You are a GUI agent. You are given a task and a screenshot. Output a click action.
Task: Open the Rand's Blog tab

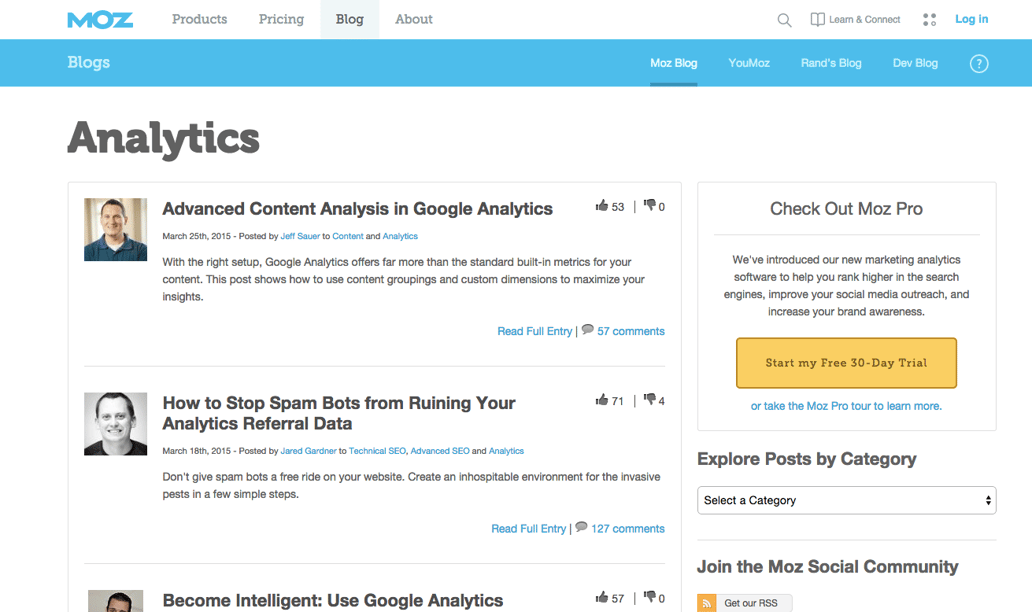click(x=831, y=63)
